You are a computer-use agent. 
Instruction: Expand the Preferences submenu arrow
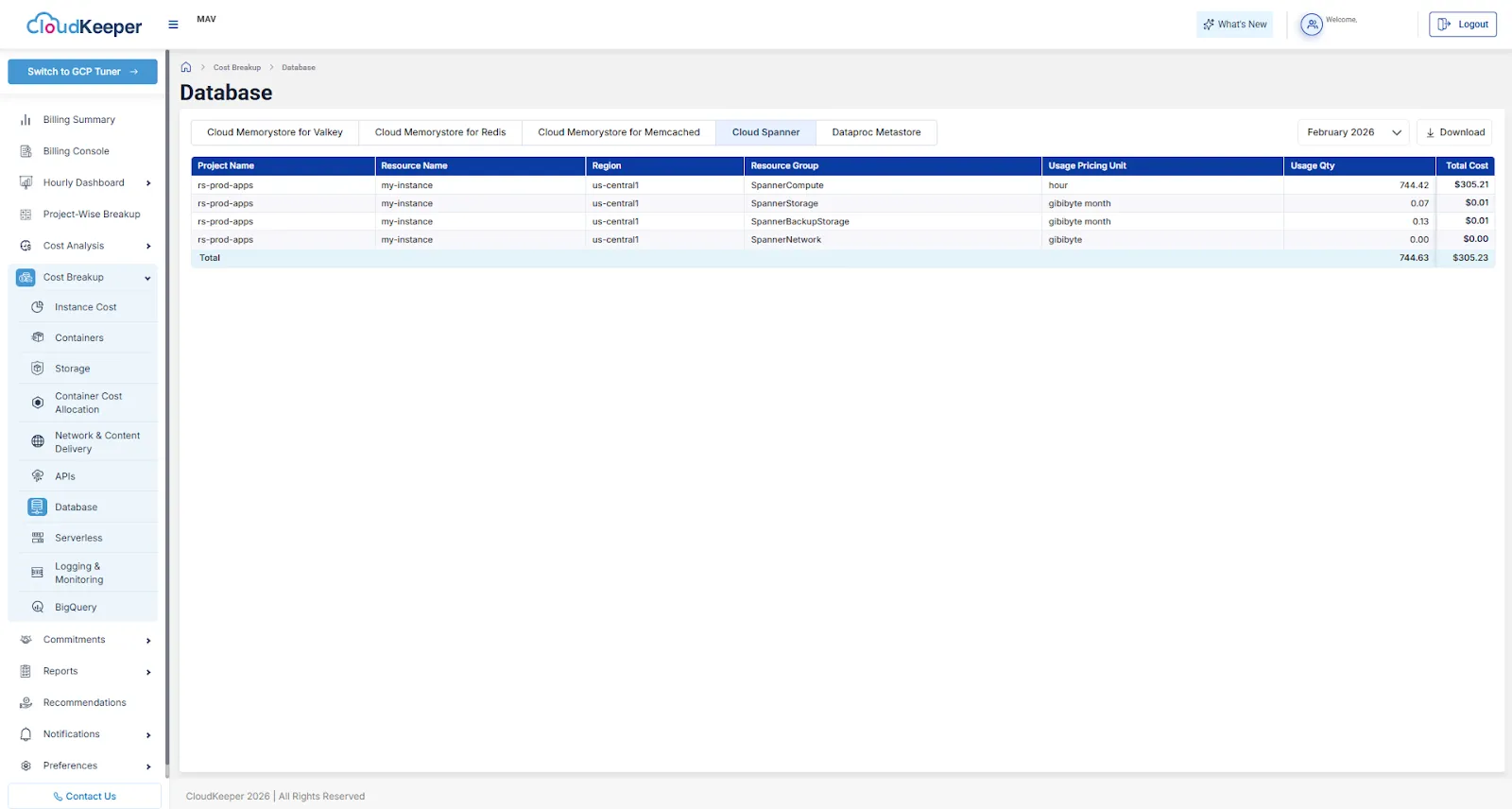[148, 766]
